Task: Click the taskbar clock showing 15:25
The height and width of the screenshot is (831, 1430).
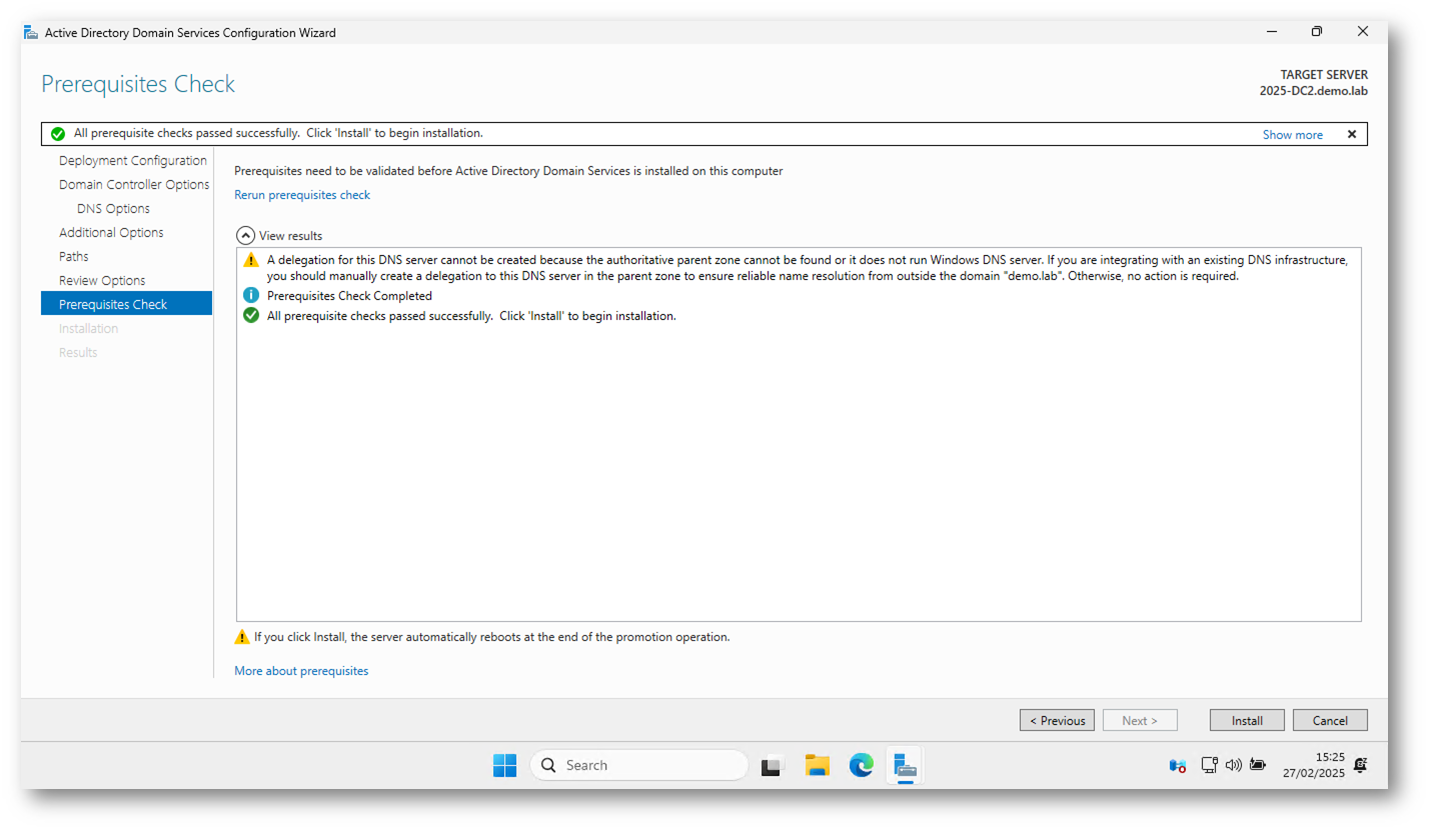Action: [x=1313, y=765]
